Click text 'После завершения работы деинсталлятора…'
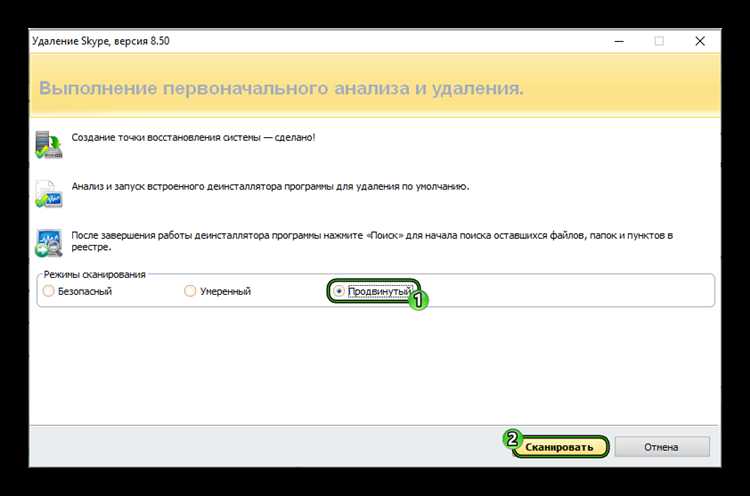The image size is (750, 496). [x=372, y=241]
